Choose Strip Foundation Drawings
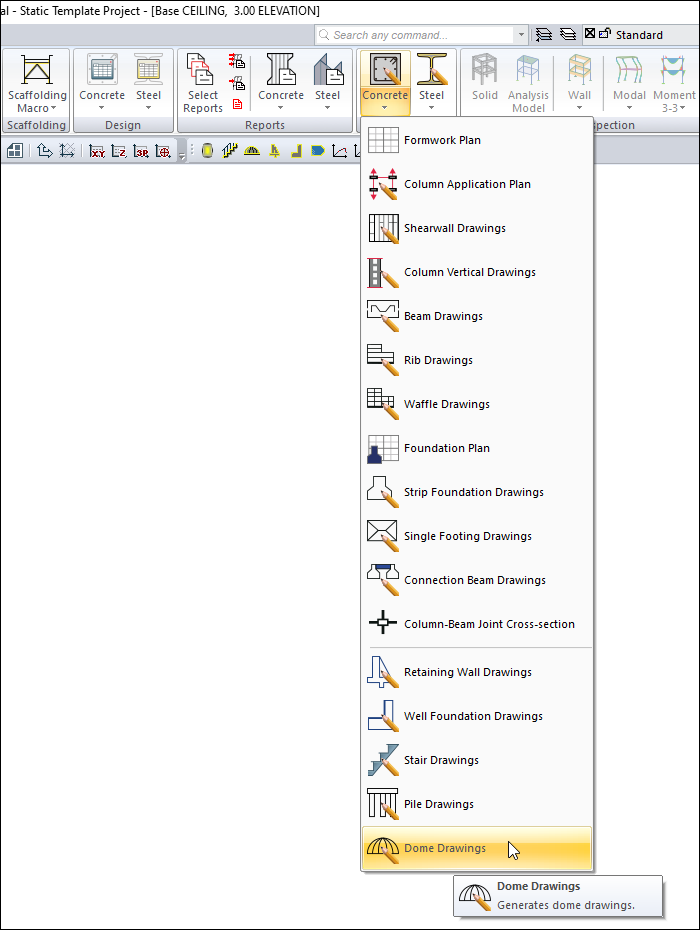The image size is (700, 930). click(476, 492)
